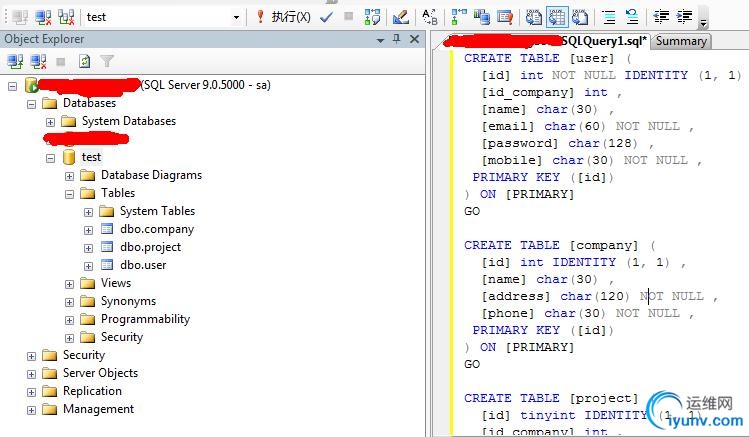749x437 pixels.
Task: Collapse the Databases folder node
Action: 32,104
